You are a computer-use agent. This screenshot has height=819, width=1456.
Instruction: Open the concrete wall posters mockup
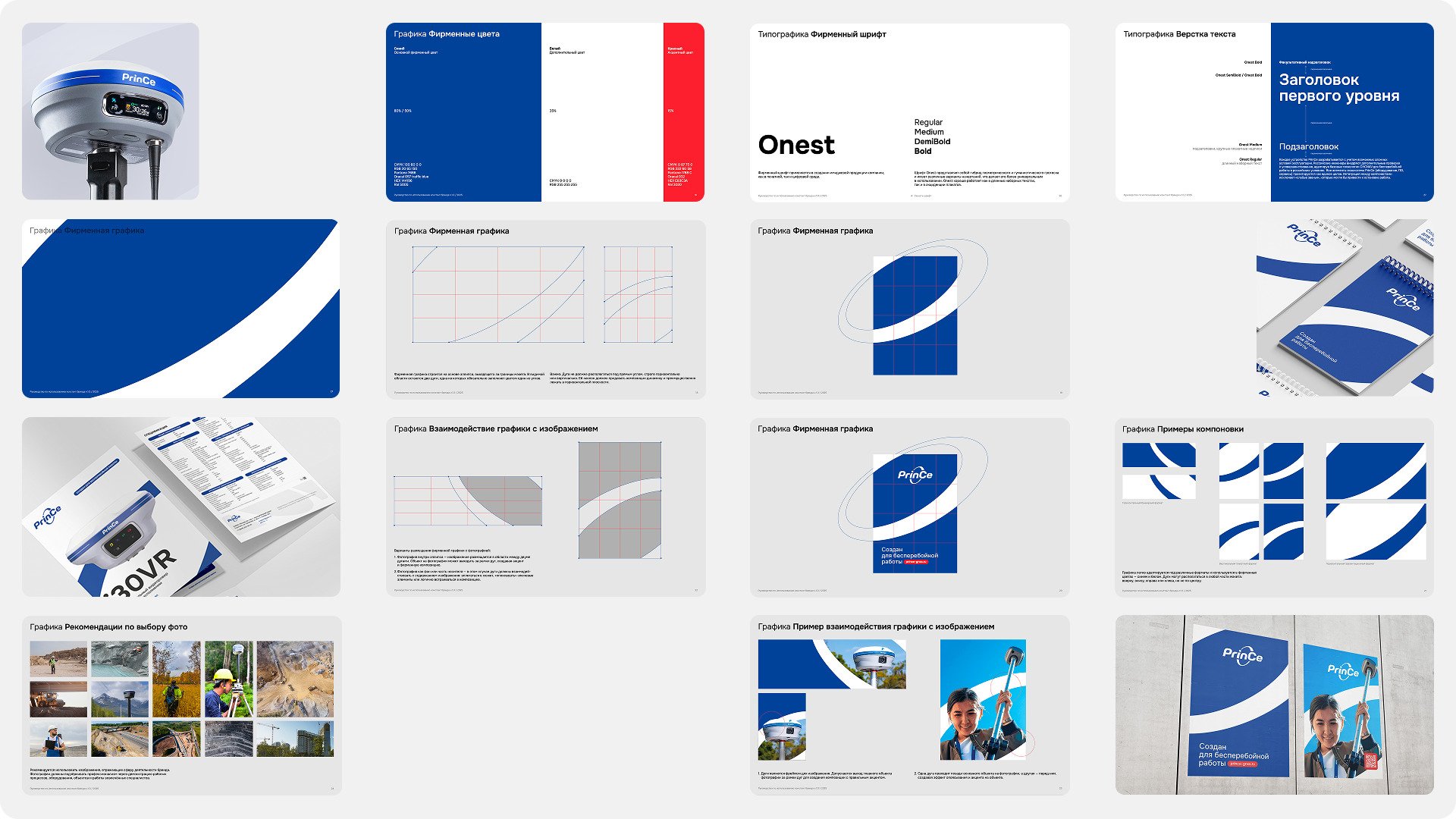[1274, 705]
